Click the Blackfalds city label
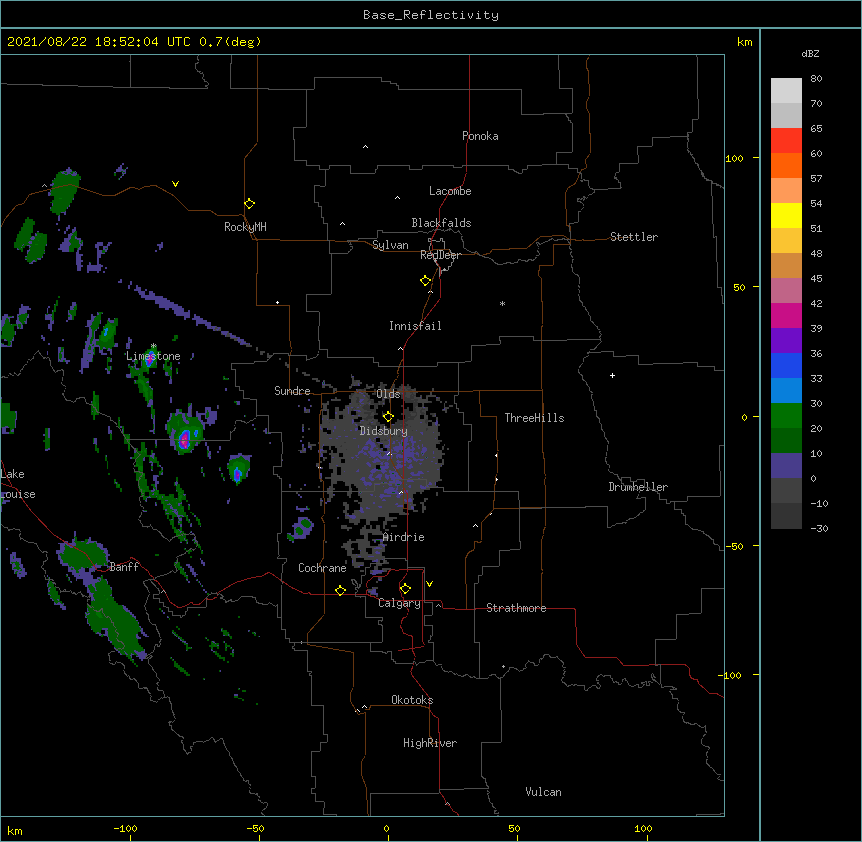The width and height of the screenshot is (862, 842). click(x=441, y=223)
